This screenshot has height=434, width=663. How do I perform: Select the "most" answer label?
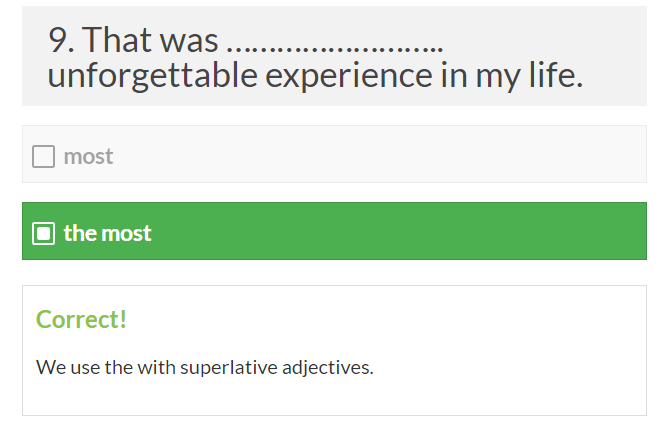tap(88, 157)
